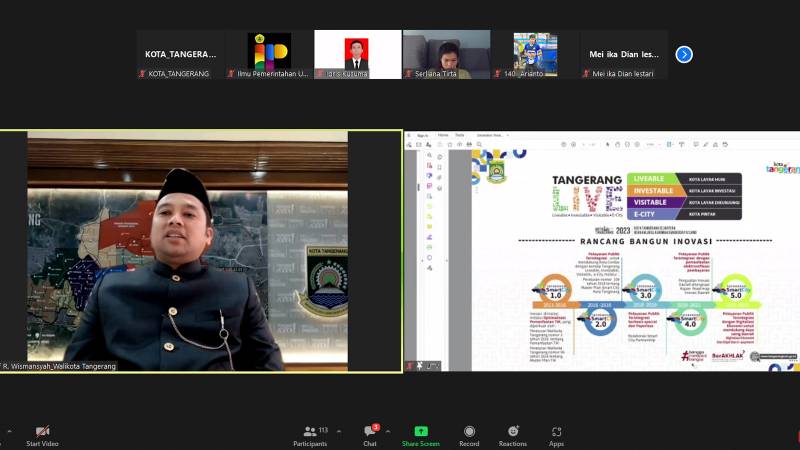
Task: Click the search magnifier in the PDF toolbar
Action: pyautogui.click(x=479, y=144)
